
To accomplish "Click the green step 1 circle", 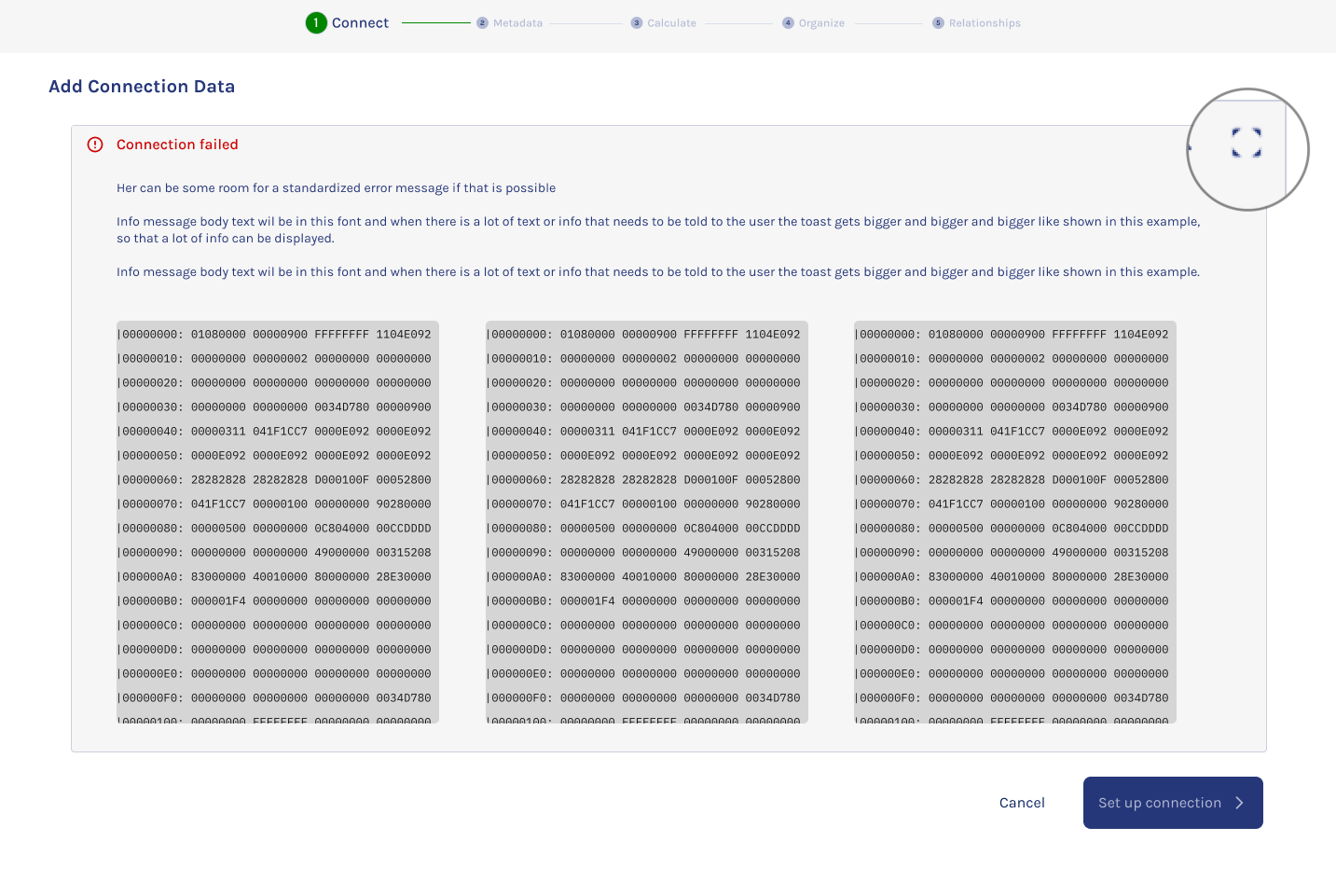I will 316,22.
